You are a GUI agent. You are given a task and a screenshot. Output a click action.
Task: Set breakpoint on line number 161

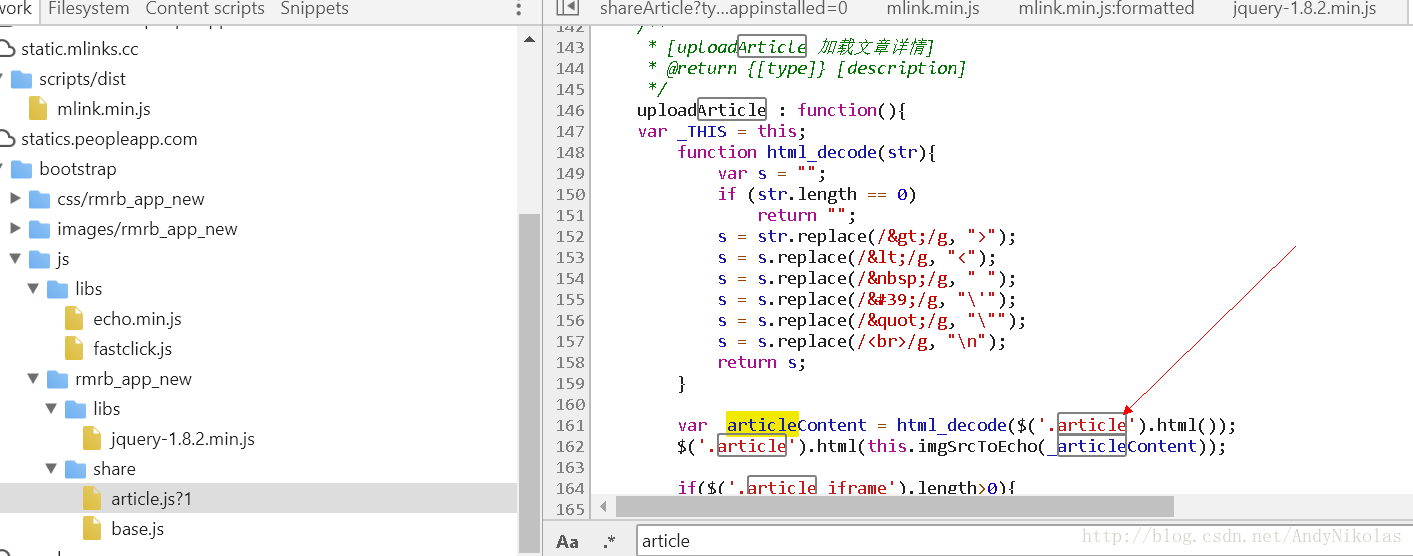(569, 425)
